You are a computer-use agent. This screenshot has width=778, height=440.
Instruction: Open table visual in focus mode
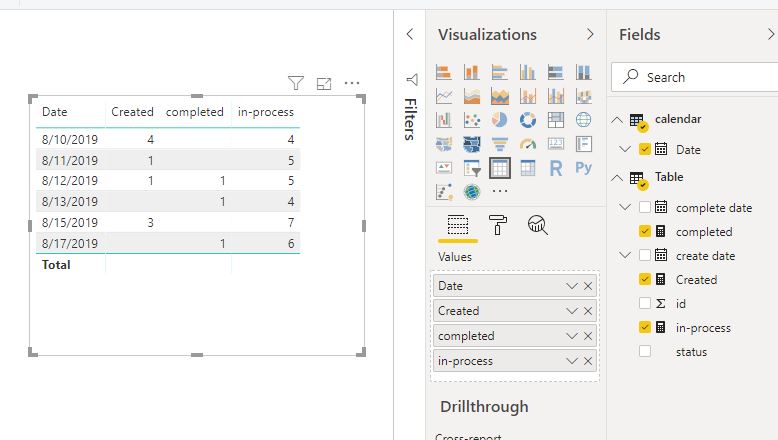[x=324, y=84]
